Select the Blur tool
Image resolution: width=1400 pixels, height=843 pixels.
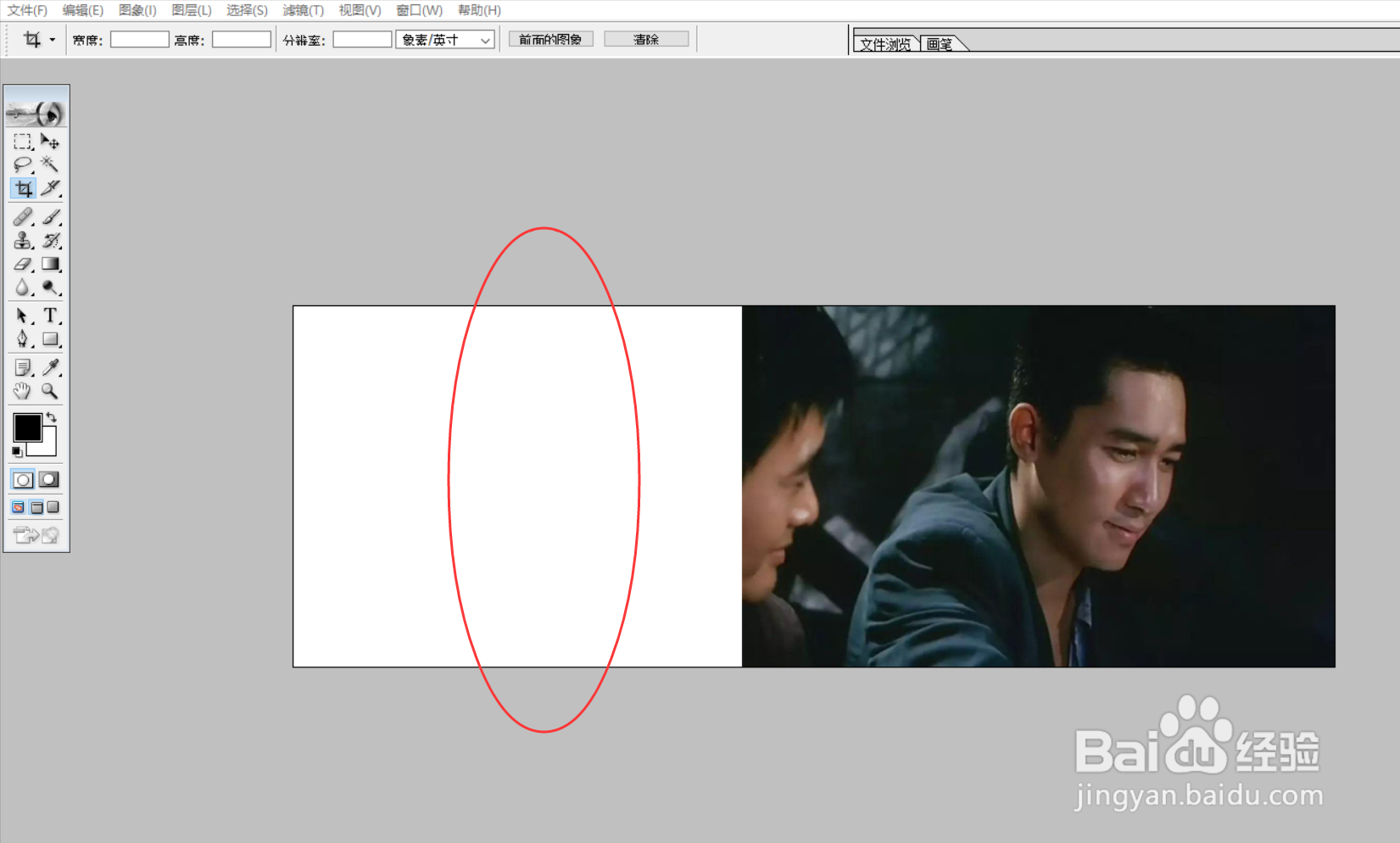pyautogui.click(x=23, y=288)
